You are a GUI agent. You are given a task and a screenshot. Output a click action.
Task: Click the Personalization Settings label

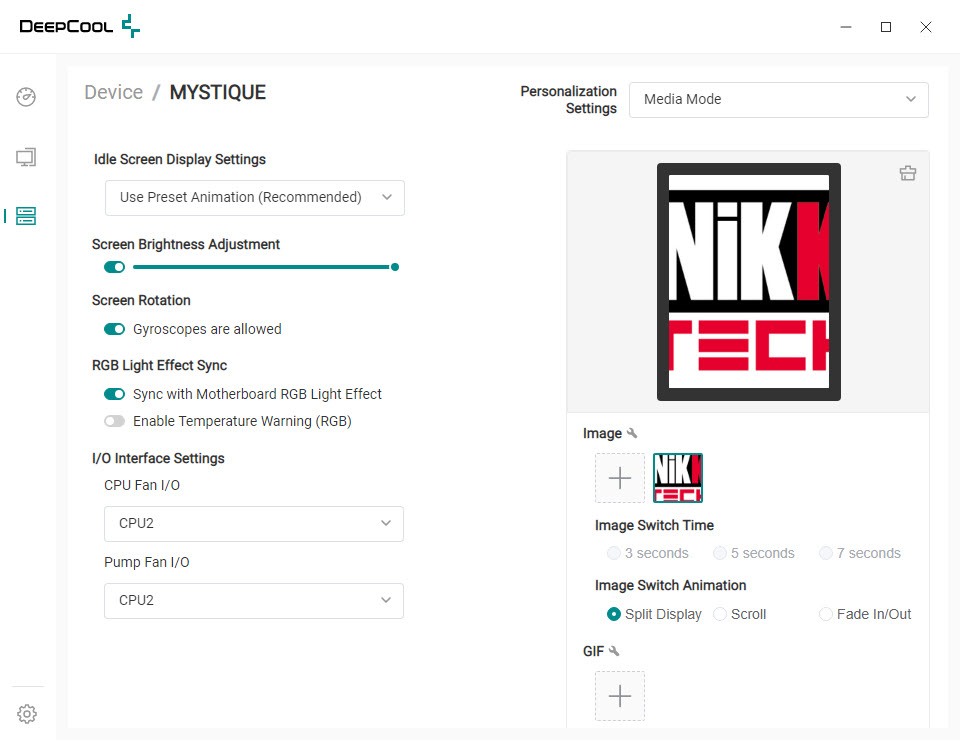(568, 100)
